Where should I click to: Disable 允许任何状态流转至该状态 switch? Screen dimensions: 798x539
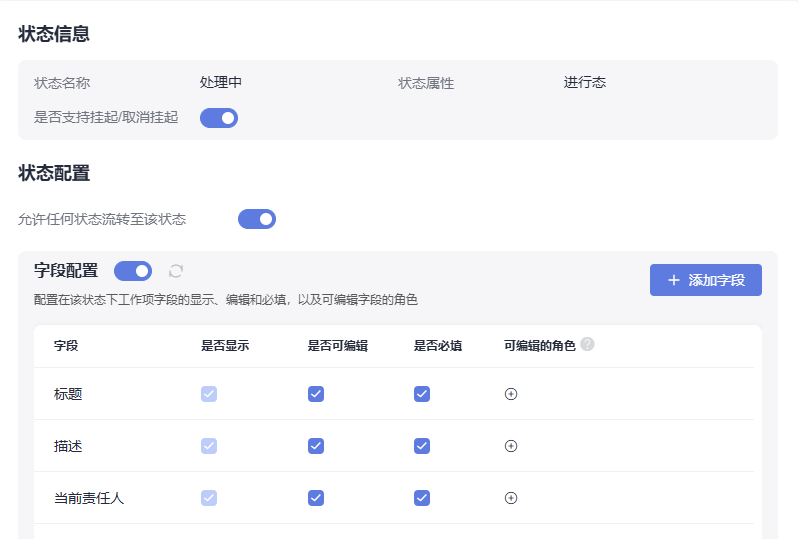click(x=256, y=219)
